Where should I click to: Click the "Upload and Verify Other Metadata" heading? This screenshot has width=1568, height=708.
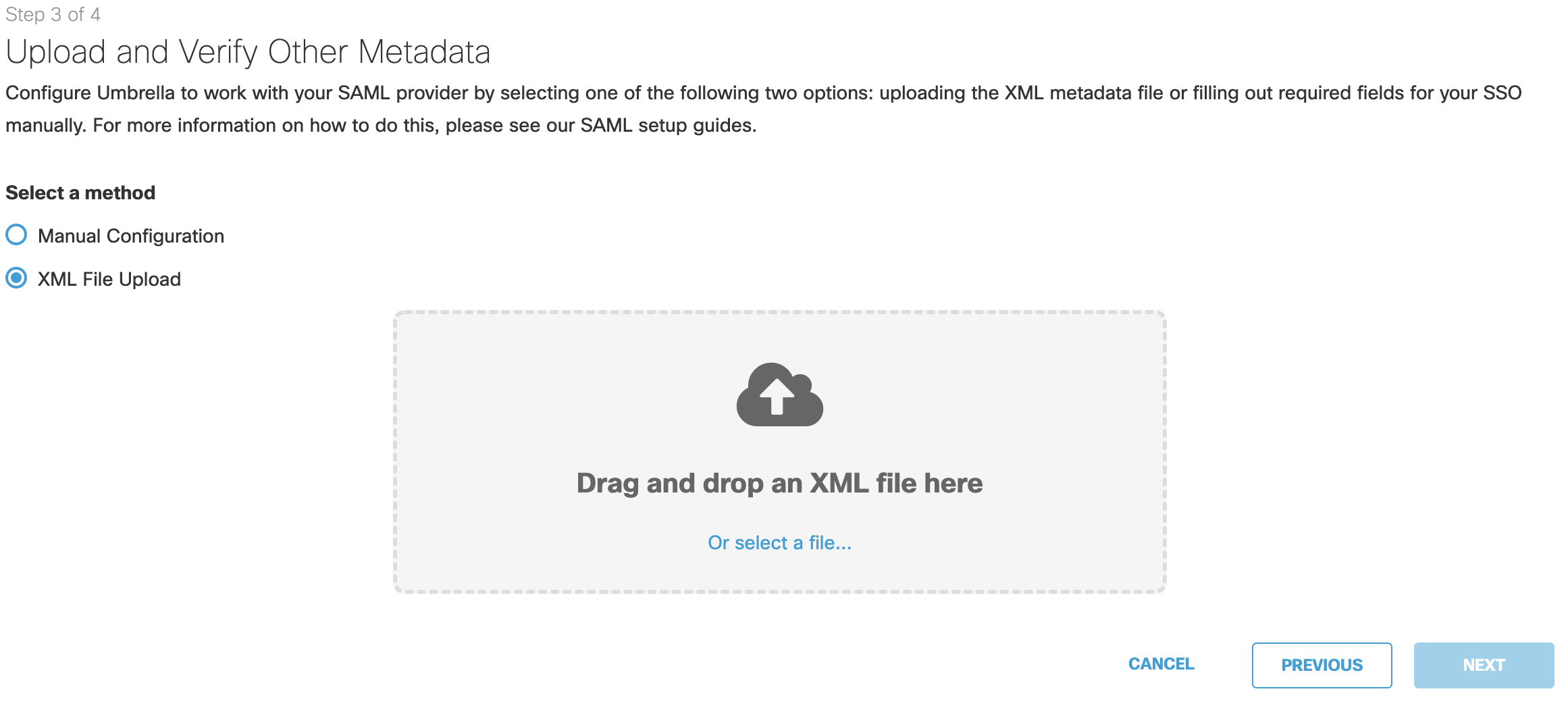coord(248,52)
